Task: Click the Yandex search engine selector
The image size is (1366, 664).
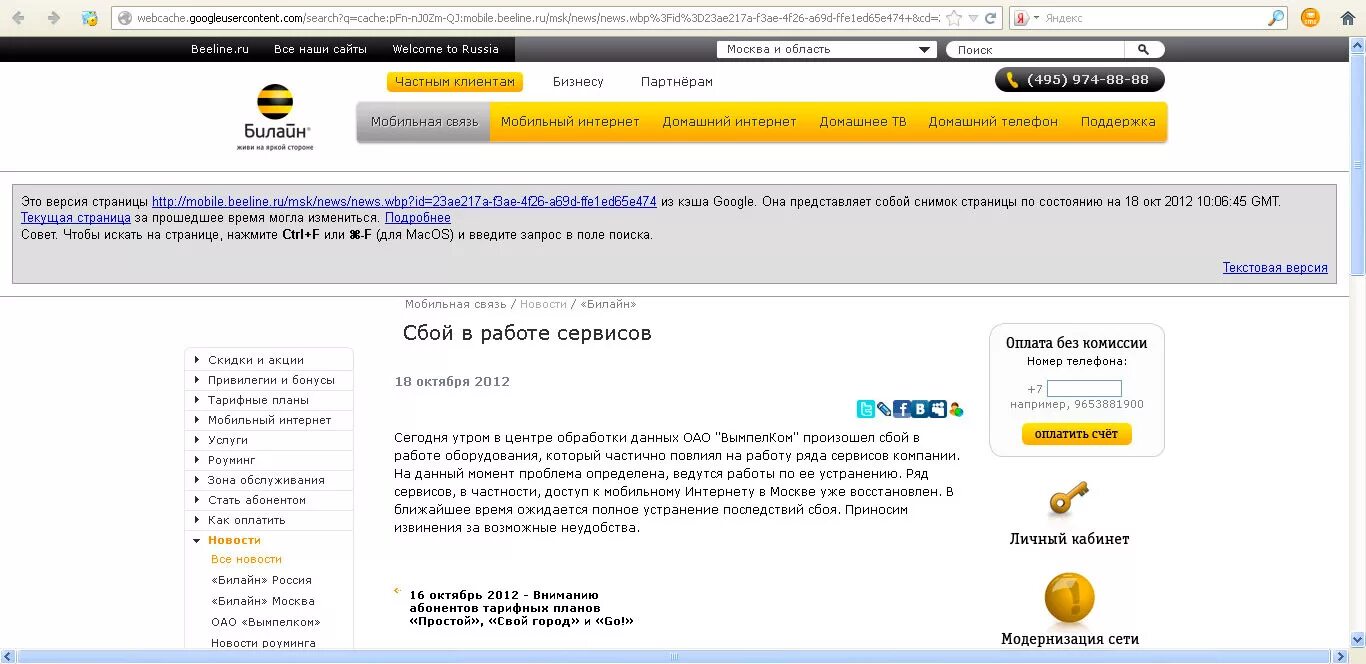Action: tap(1025, 18)
